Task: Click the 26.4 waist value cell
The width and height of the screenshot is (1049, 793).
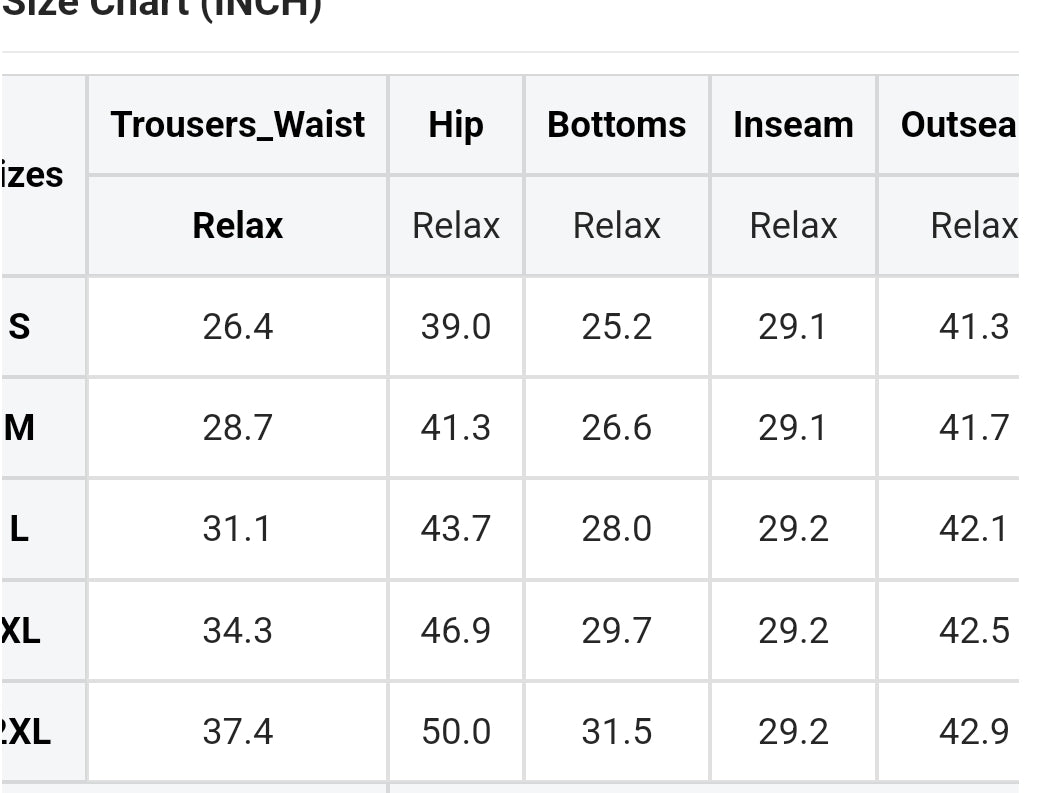Action: (x=237, y=327)
